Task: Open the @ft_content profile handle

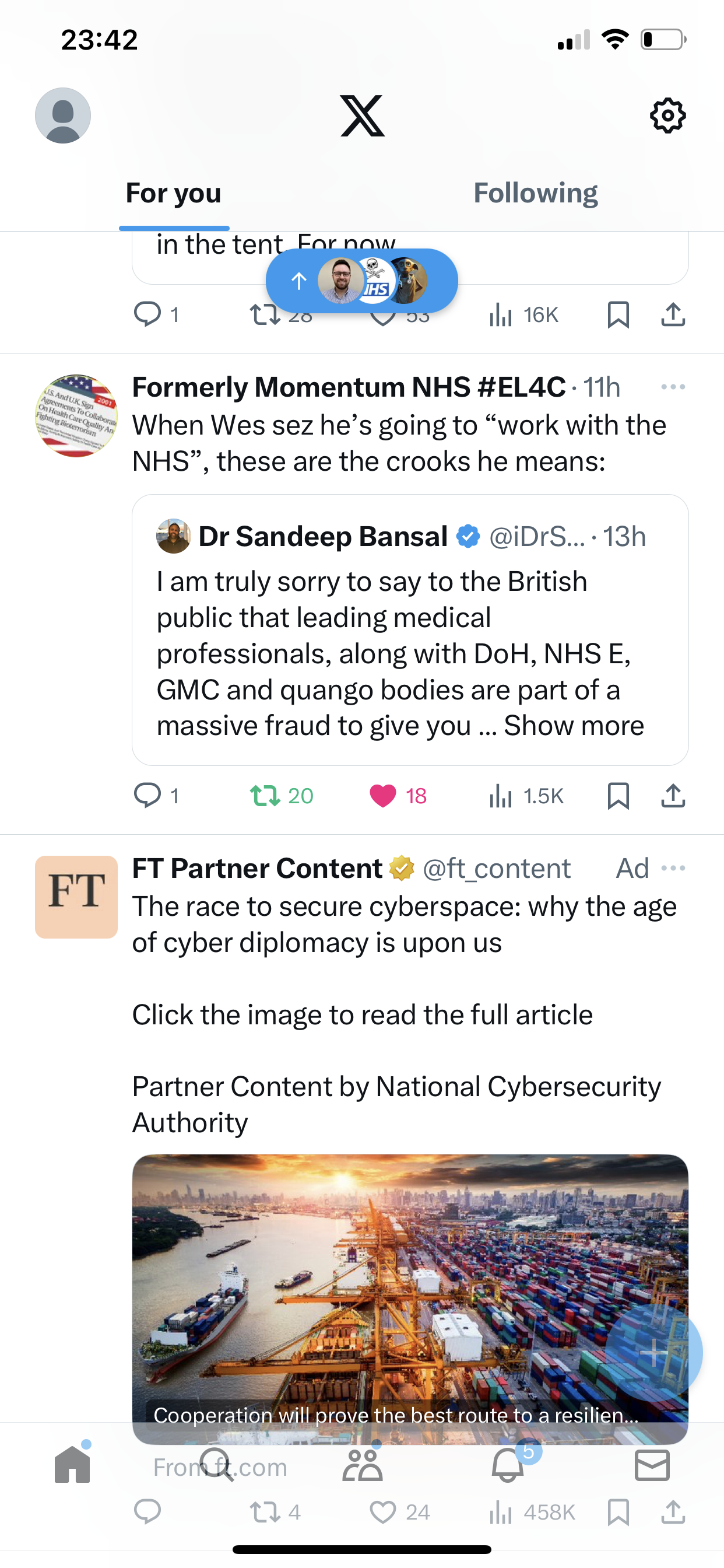Action: [x=497, y=869]
